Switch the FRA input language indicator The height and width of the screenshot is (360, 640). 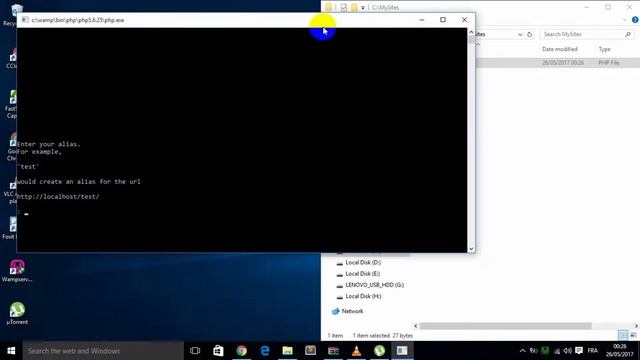(x=593, y=351)
